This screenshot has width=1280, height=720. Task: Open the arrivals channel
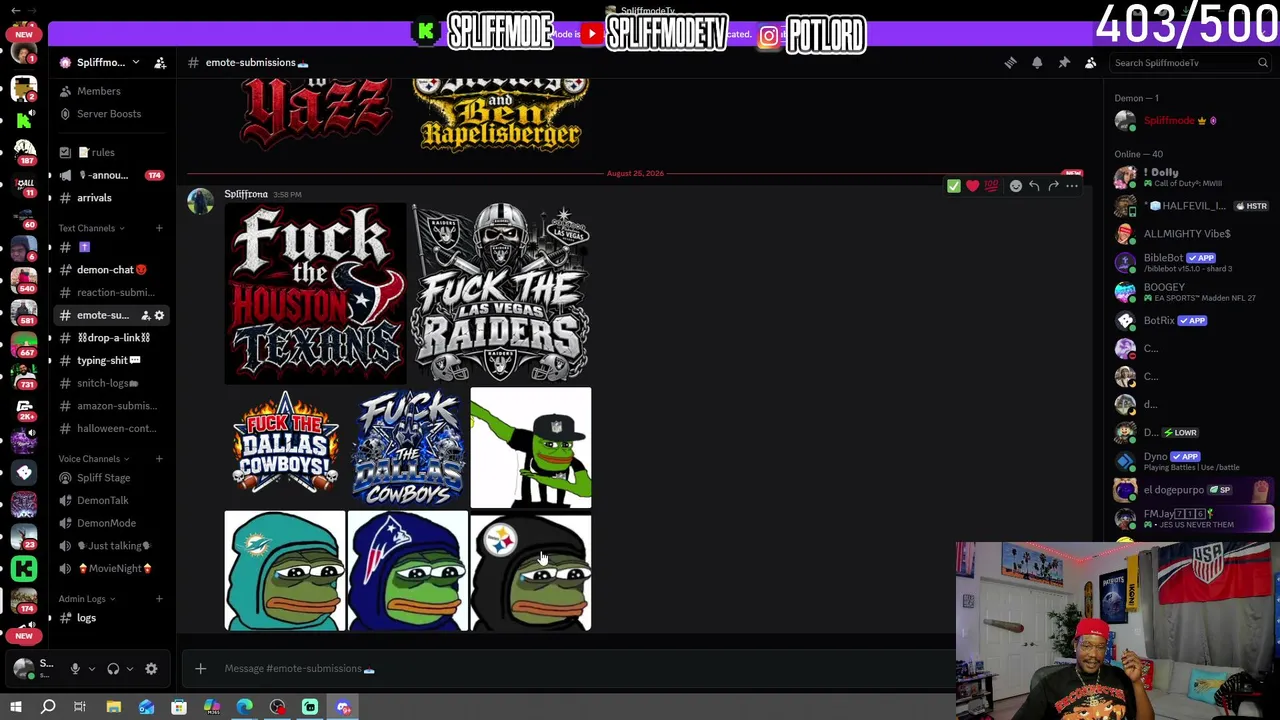coord(111,198)
